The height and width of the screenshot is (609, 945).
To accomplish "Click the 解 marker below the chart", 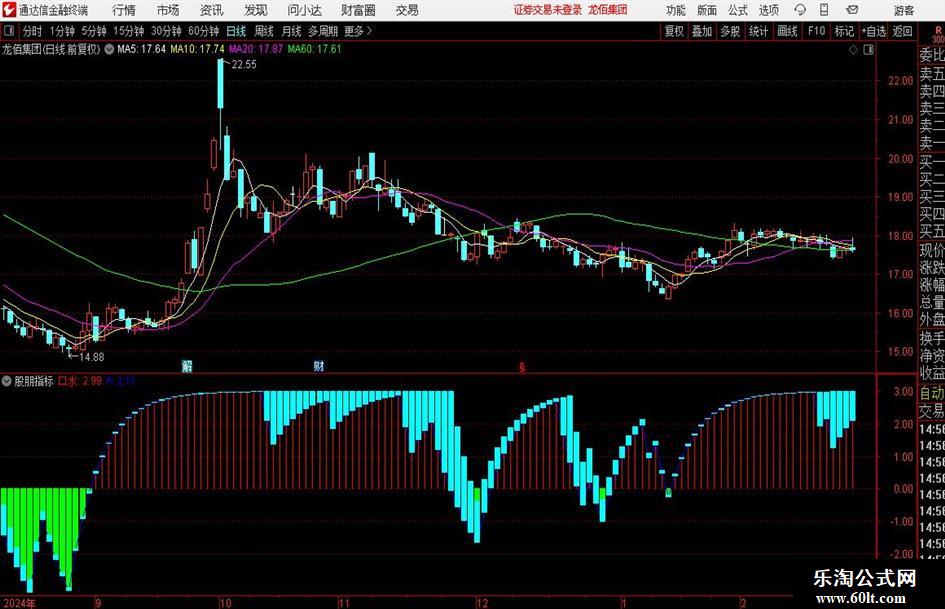I will click(x=187, y=366).
